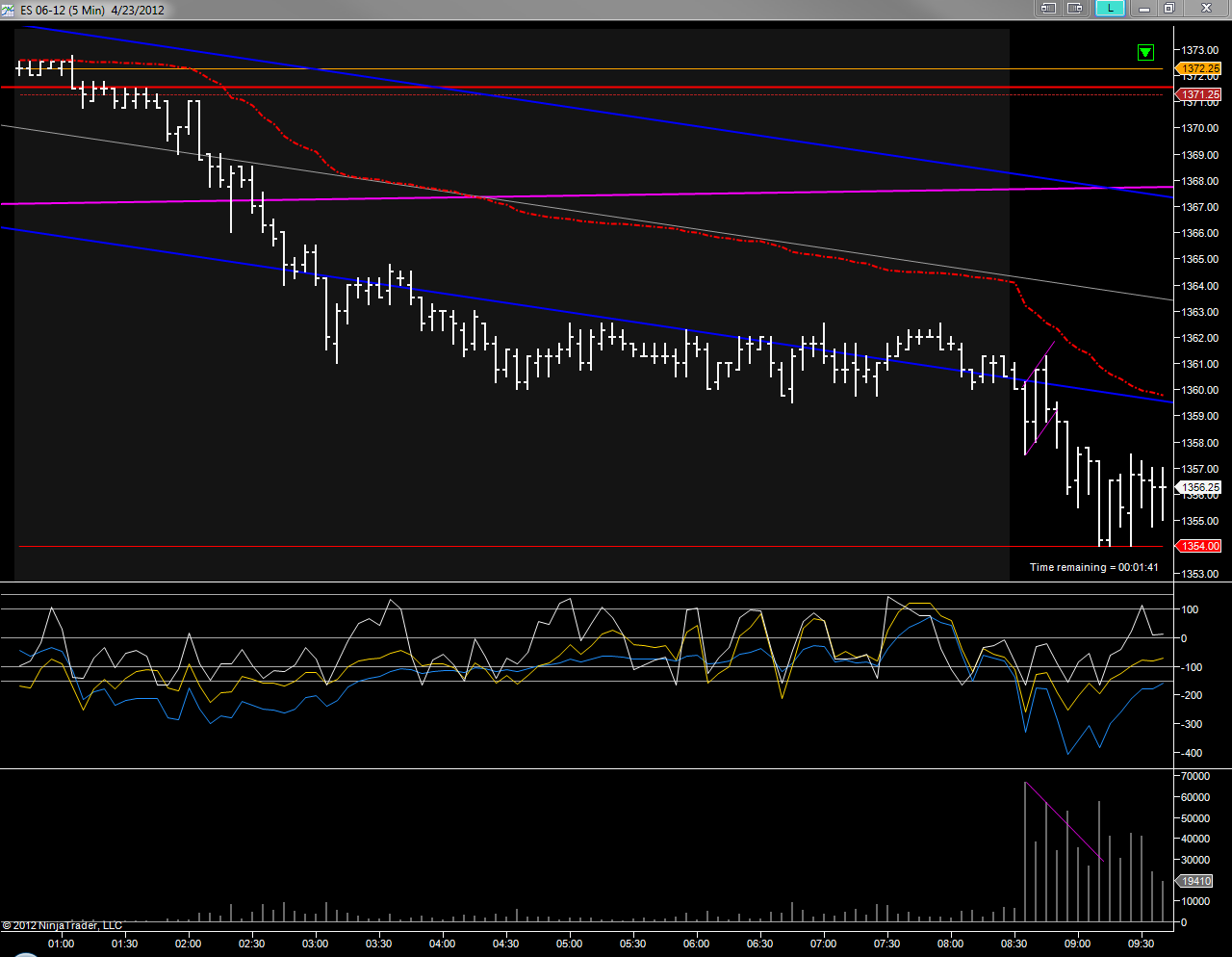Click the 05:00 time axis label
The image size is (1232, 957).
click(570, 944)
